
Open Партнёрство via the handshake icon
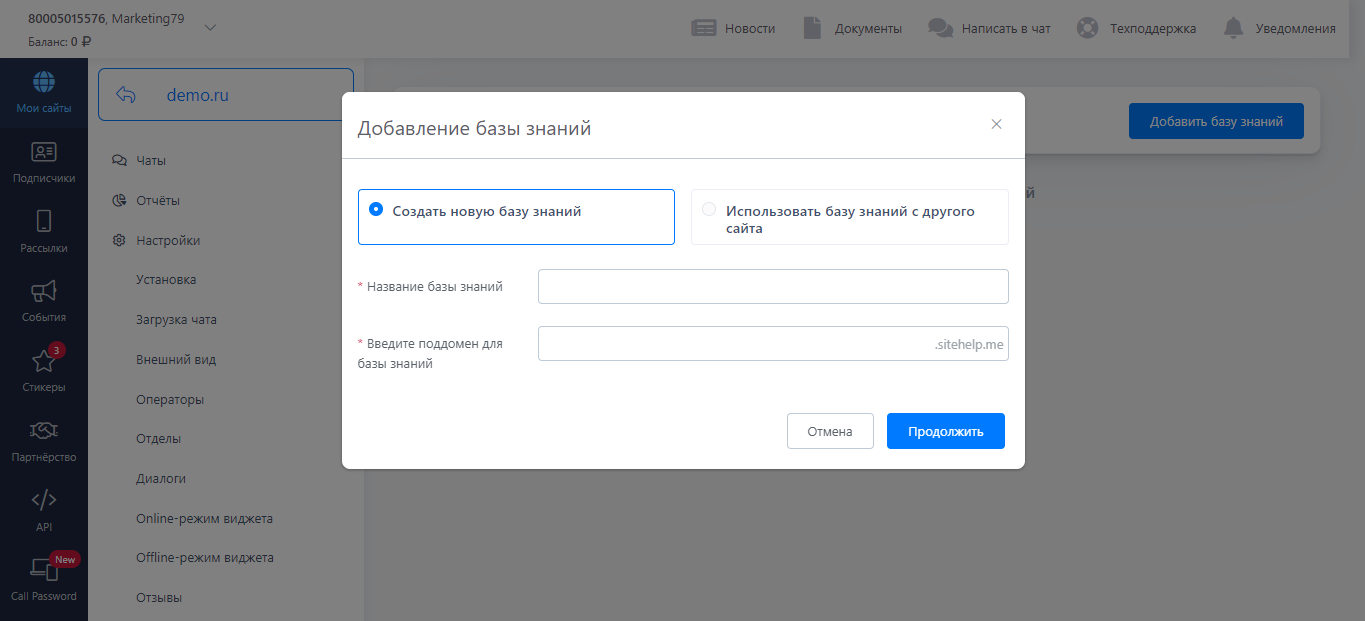point(44,431)
